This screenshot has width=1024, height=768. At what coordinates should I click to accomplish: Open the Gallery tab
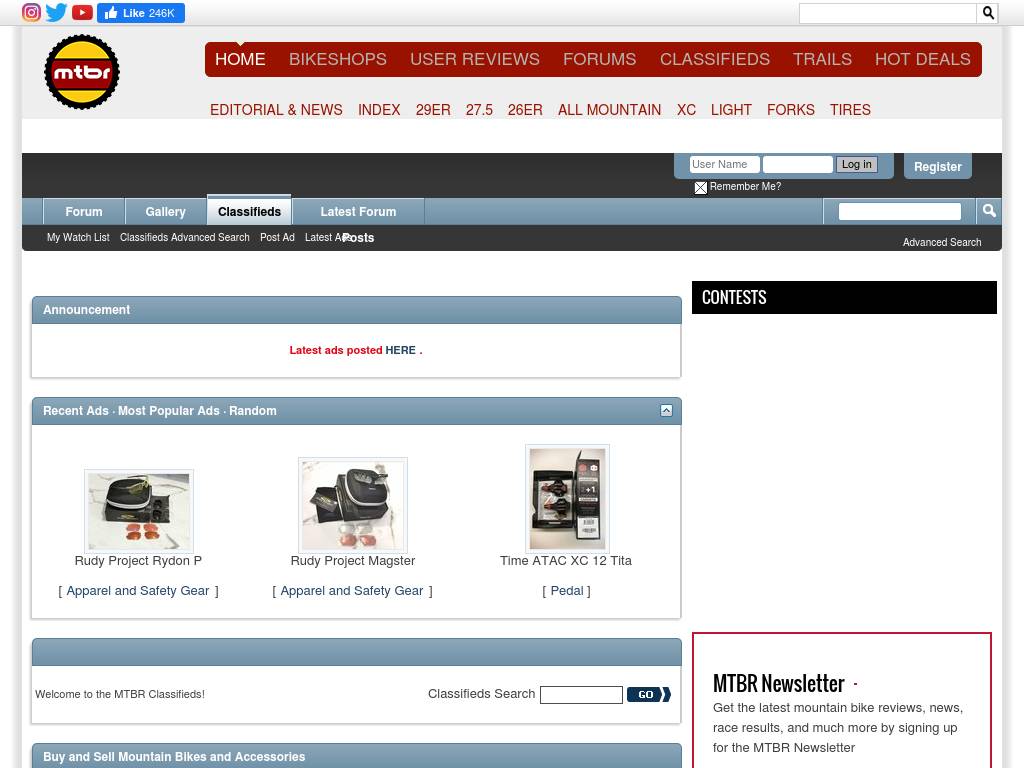165,212
